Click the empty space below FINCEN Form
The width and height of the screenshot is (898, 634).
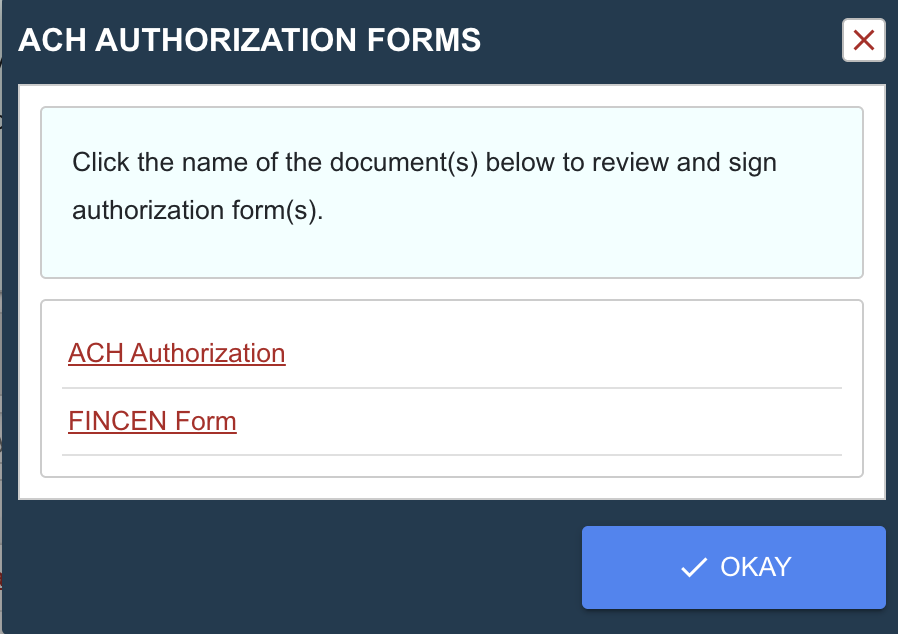tap(450, 467)
